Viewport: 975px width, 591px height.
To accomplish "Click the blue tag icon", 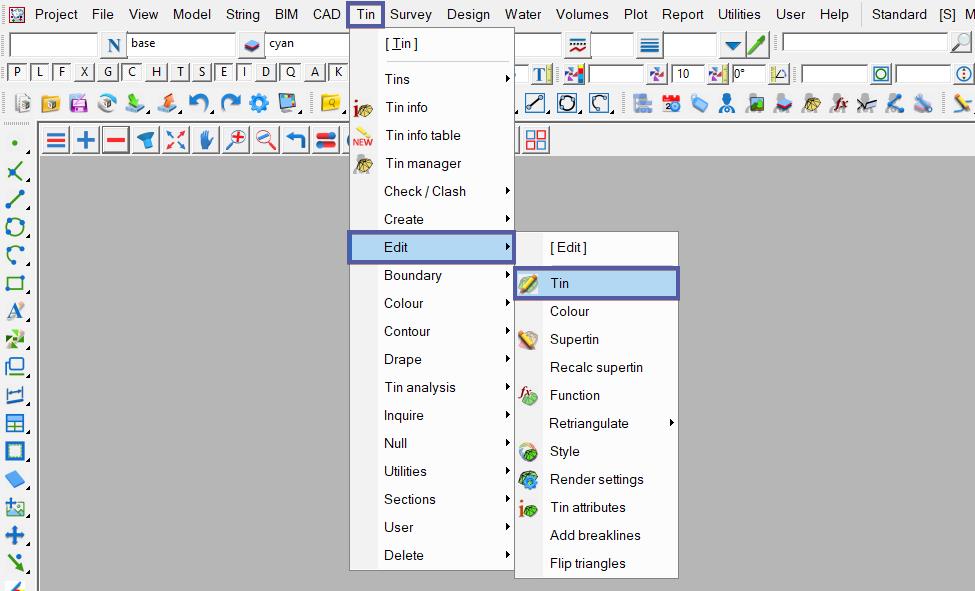I will [699, 103].
